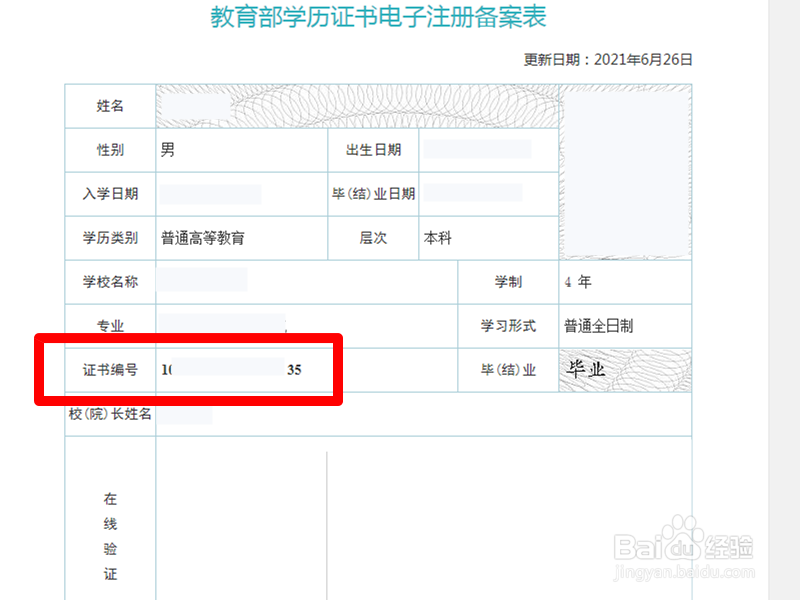Select the certificate number starting with 1

coord(230,368)
